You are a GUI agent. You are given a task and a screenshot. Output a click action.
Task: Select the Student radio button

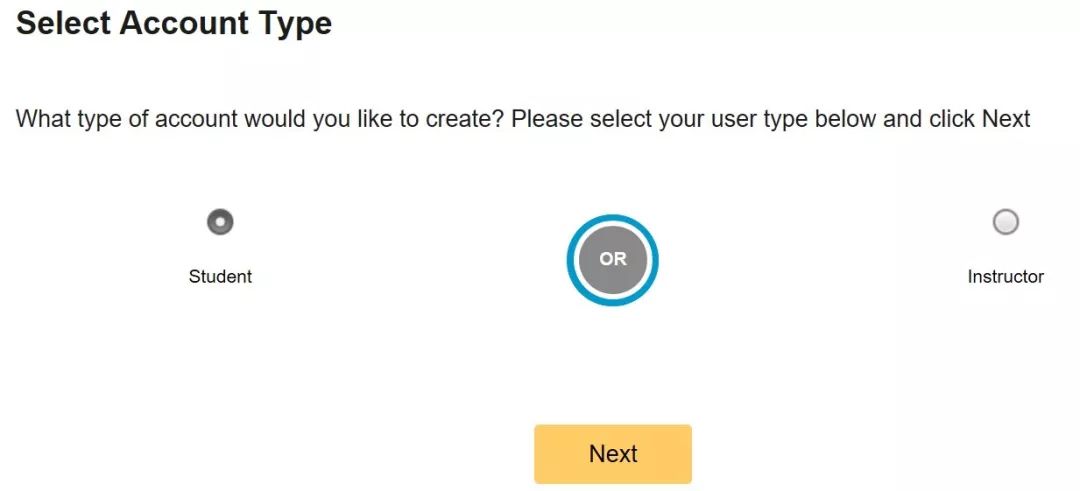point(220,222)
